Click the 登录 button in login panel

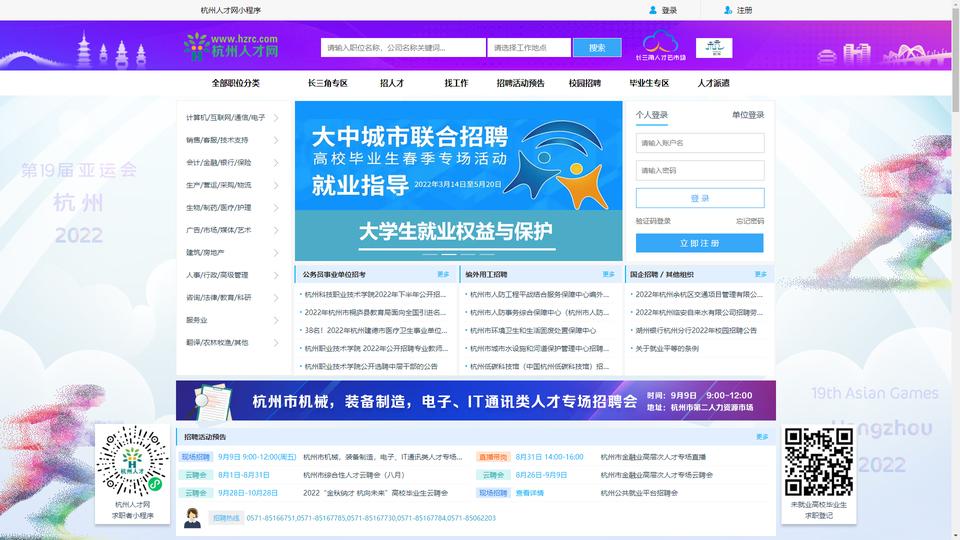(x=700, y=198)
